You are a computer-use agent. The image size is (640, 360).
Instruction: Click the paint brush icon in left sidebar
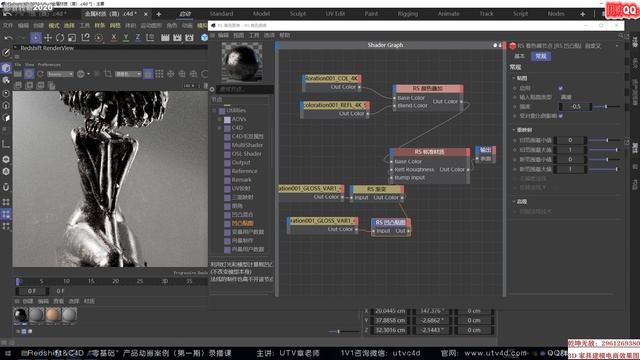pyautogui.click(x=6, y=52)
